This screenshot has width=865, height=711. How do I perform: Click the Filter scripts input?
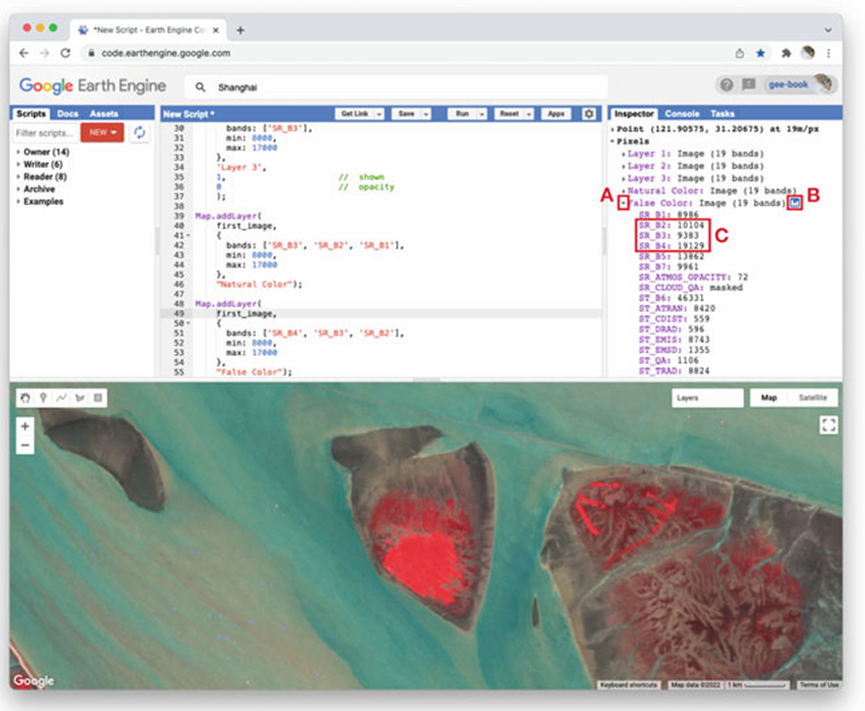point(45,133)
